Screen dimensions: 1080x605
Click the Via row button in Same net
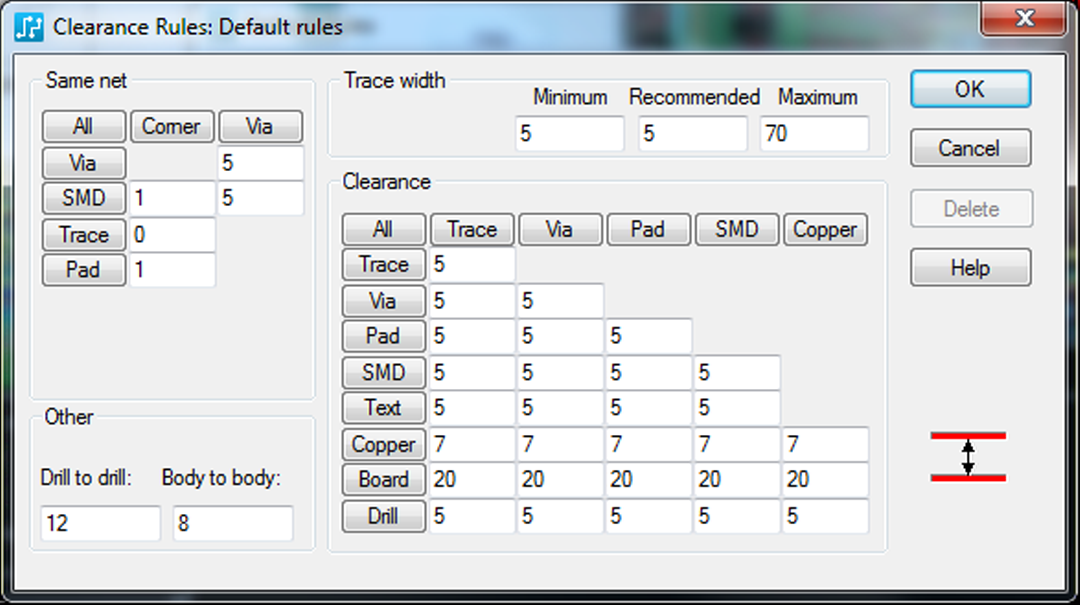83,163
